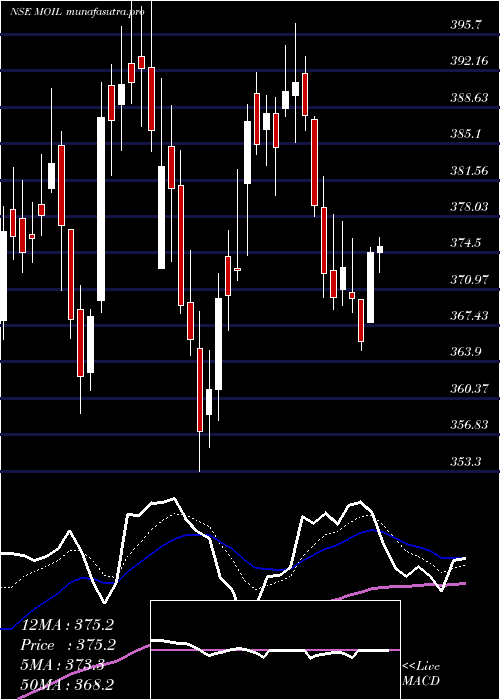Screen dimensions: 500x700
Task: Select the 385.1 price axis label
Action: click(x=466, y=133)
